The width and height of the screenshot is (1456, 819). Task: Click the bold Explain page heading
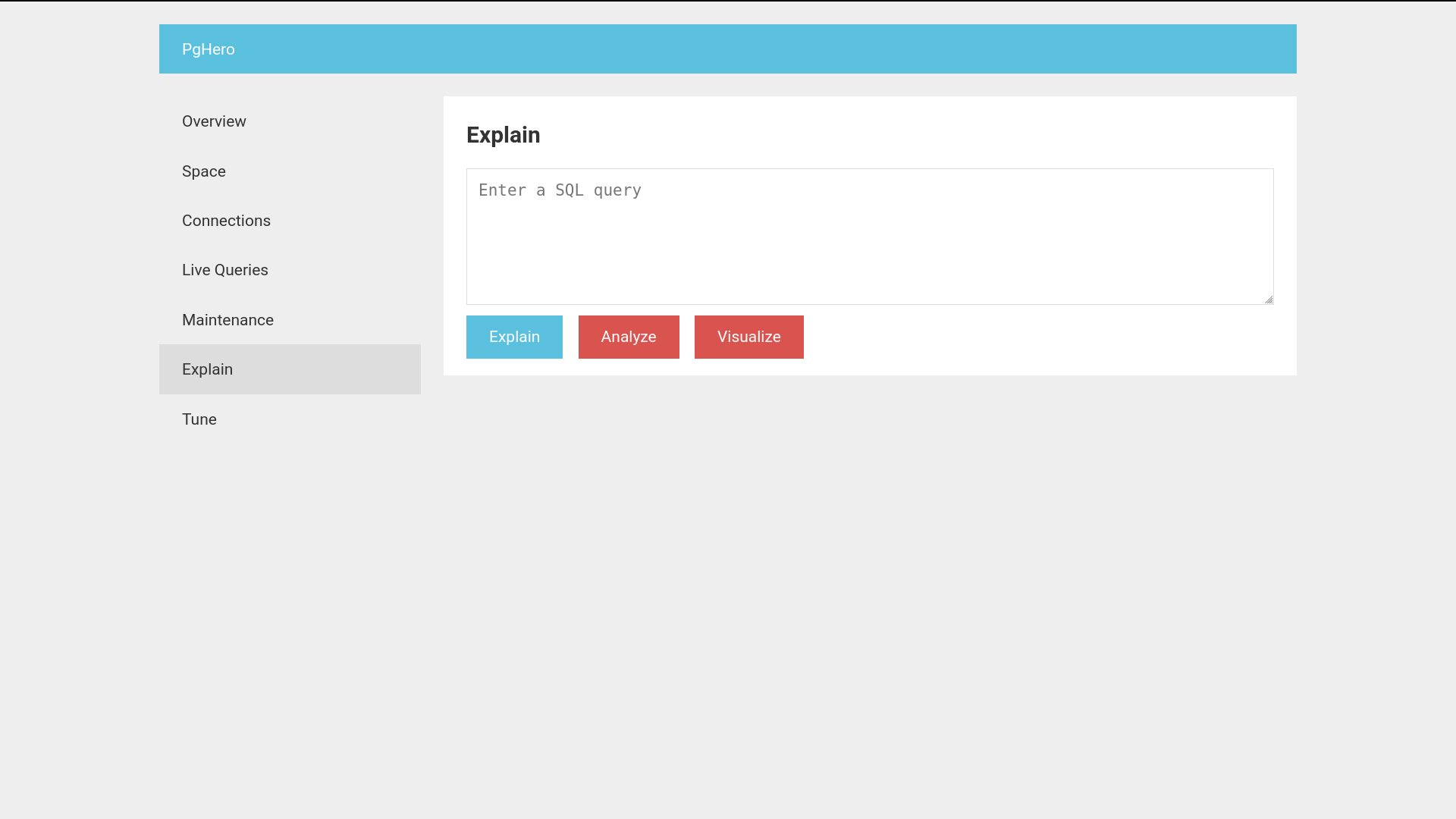point(503,135)
